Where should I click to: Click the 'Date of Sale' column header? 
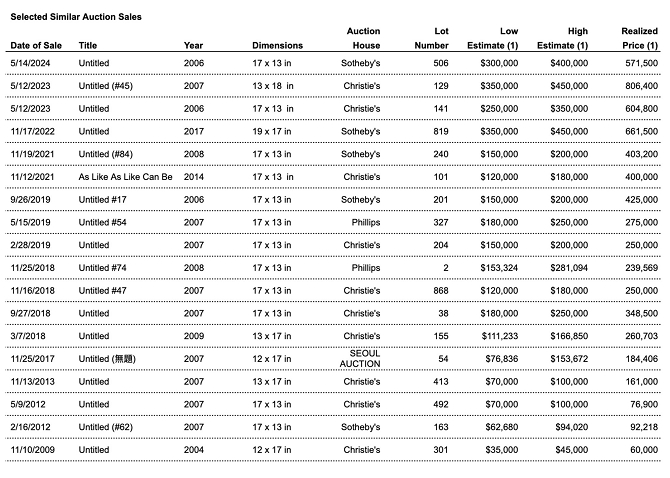(36, 46)
